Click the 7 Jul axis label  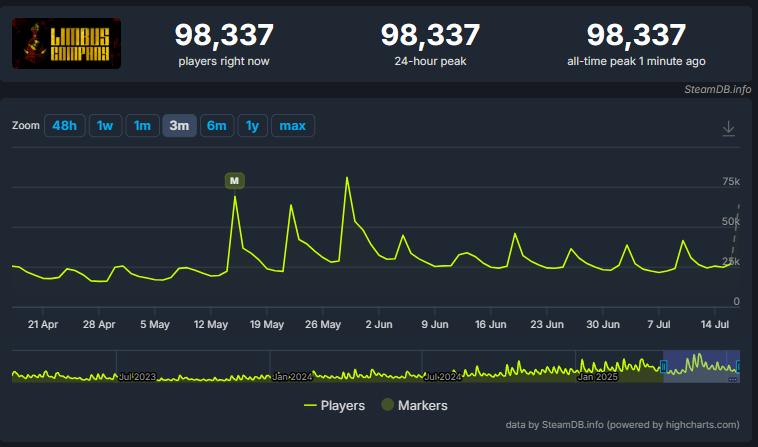(659, 324)
